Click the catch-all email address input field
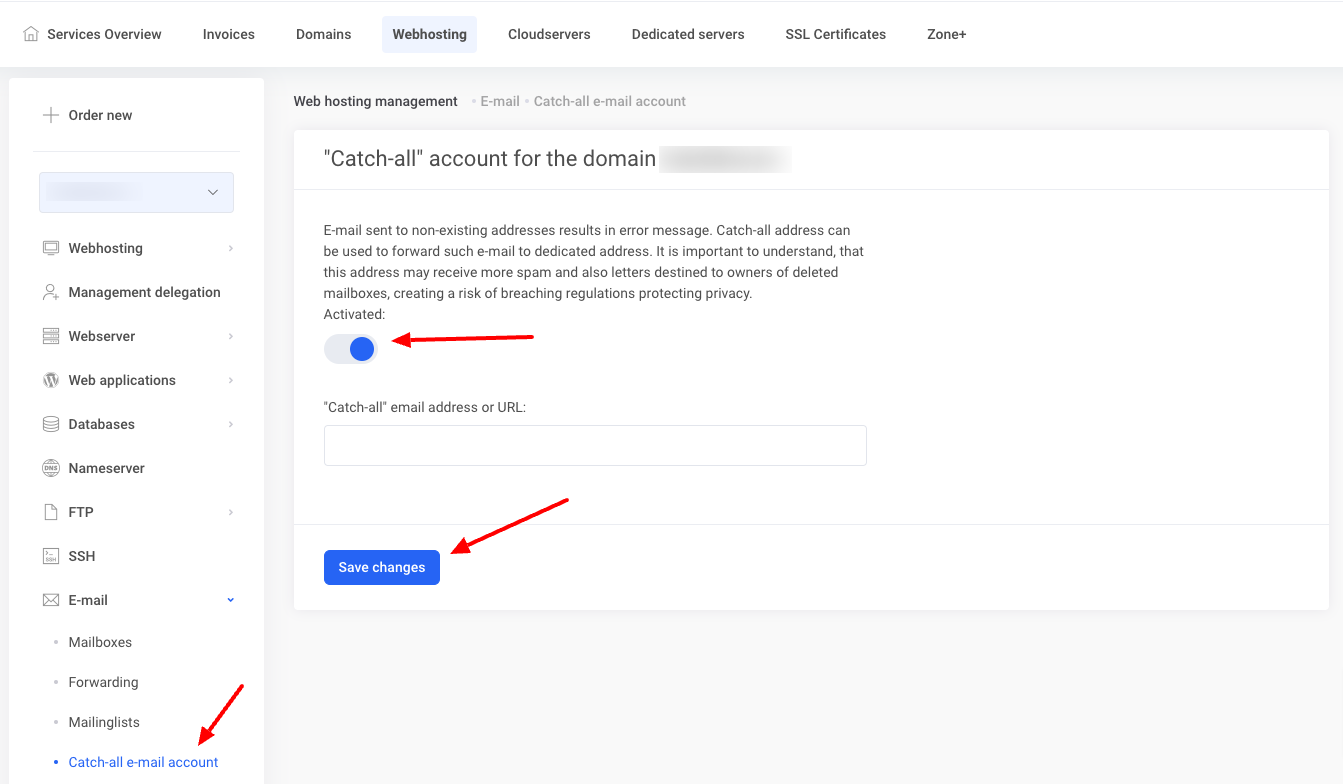This screenshot has width=1343, height=784. [x=595, y=445]
